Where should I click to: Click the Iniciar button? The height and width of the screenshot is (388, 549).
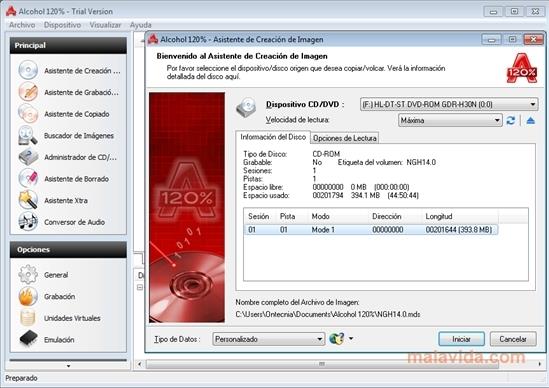click(x=461, y=339)
